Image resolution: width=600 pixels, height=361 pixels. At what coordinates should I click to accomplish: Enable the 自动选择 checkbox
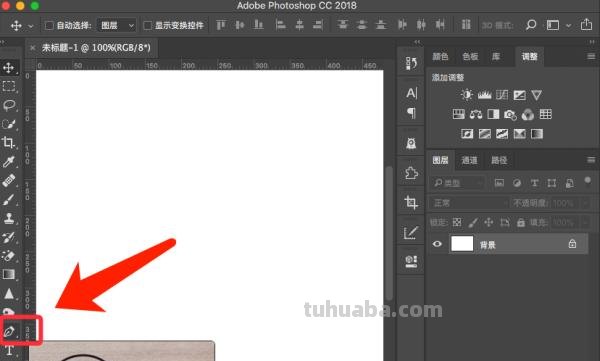point(49,26)
